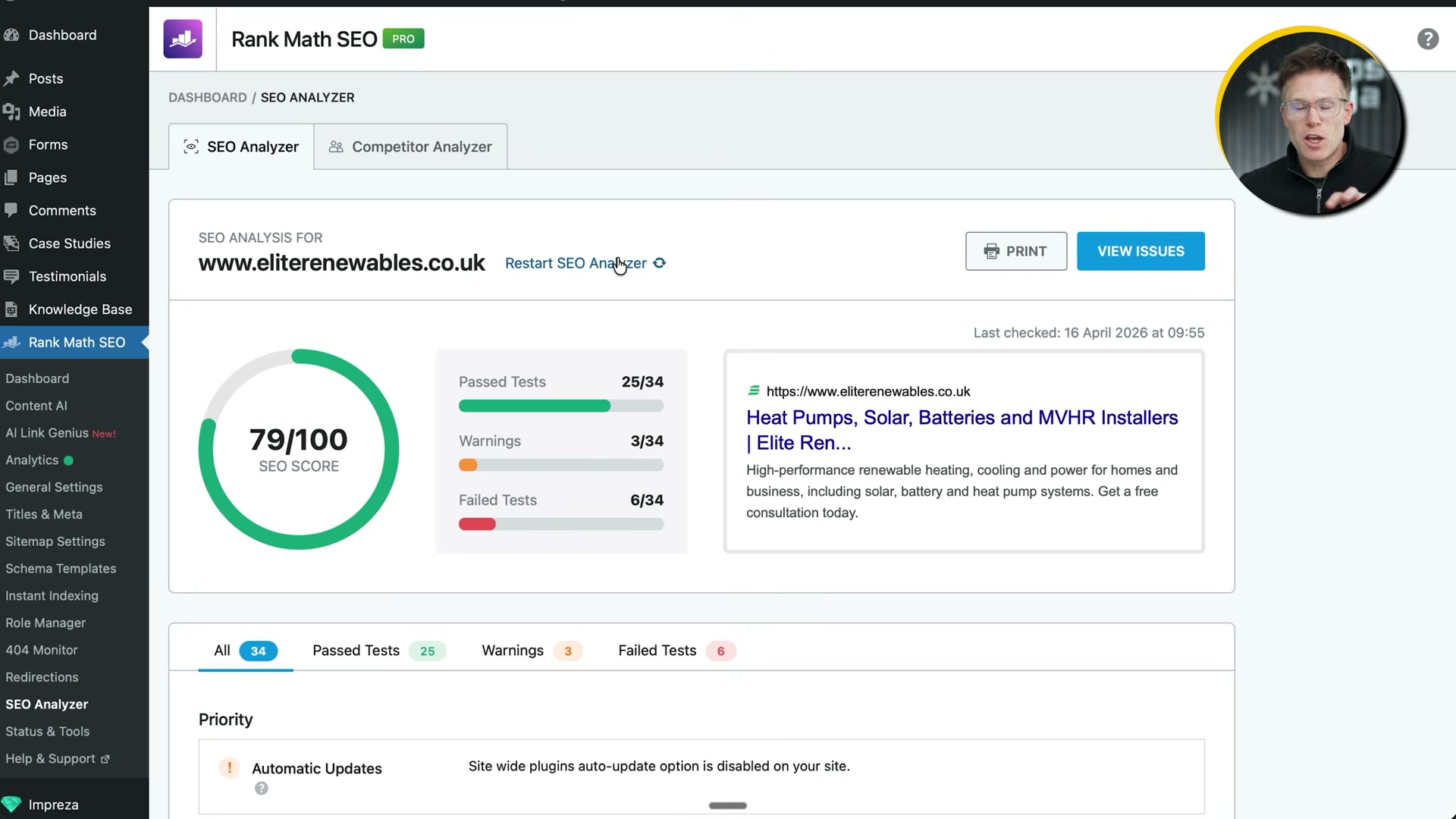Open Redirections submenu item
Screen dimensions: 1456x819
[x=42, y=677]
